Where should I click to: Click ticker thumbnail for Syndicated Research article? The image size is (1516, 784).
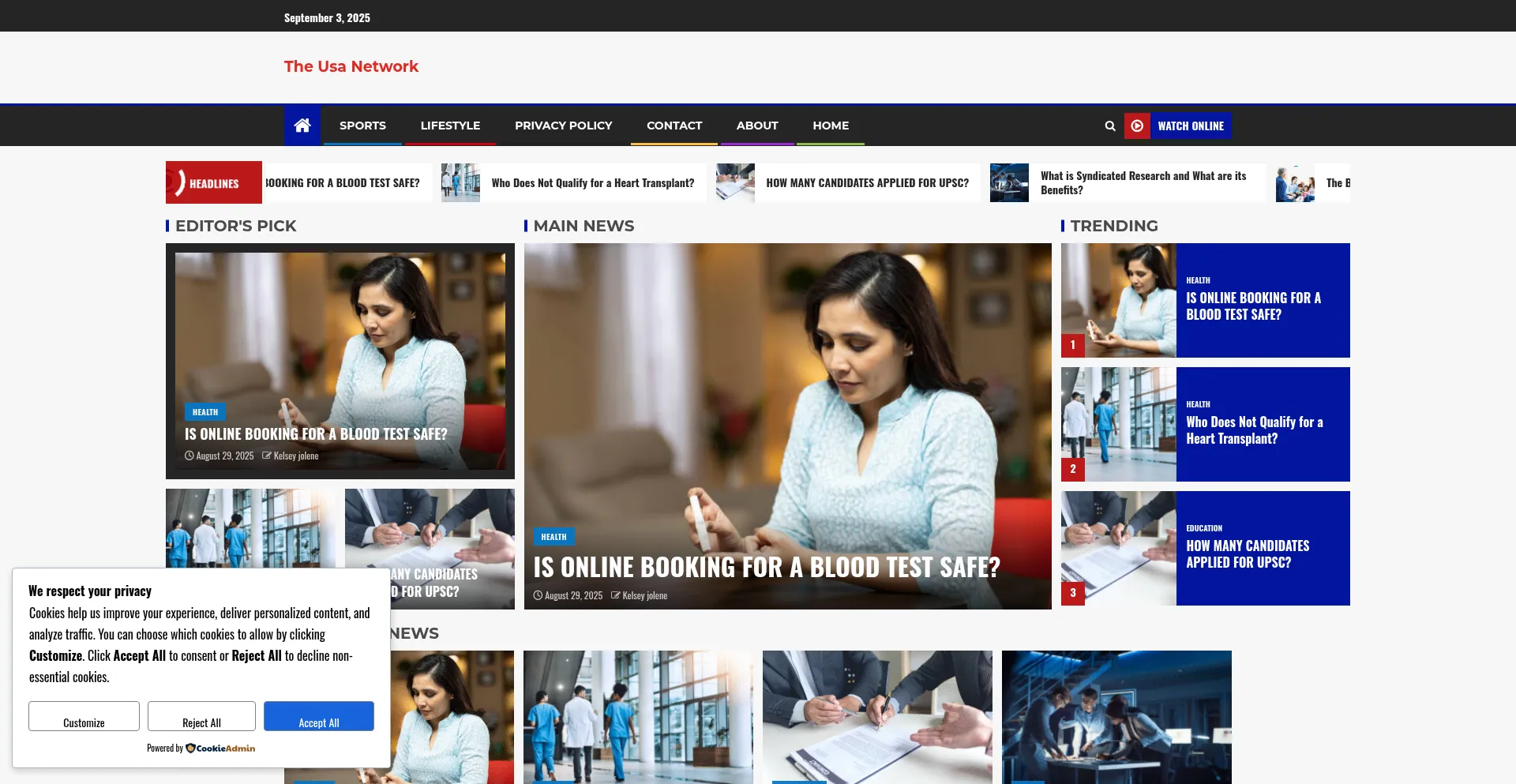pos(1009,182)
